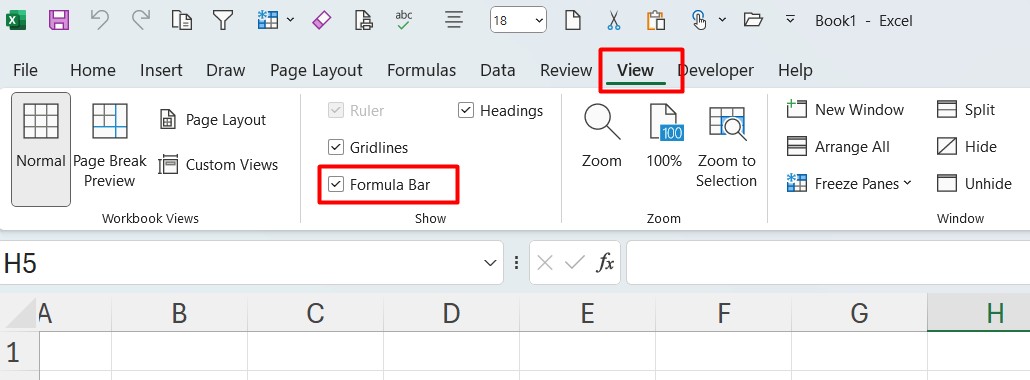Open the Touch/Mouse Mode dropdown arrow

(x=722, y=20)
